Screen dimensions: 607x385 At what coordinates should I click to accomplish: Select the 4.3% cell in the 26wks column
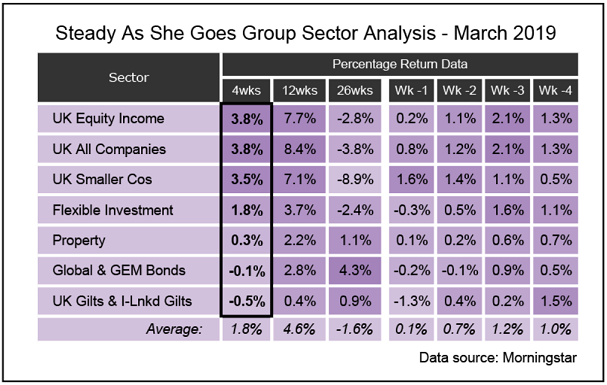pos(355,270)
